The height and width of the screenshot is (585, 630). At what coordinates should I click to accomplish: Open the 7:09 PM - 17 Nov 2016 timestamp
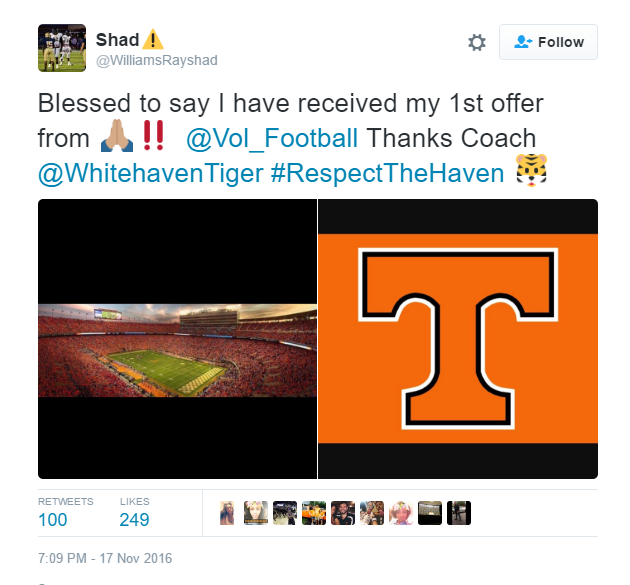click(x=105, y=558)
